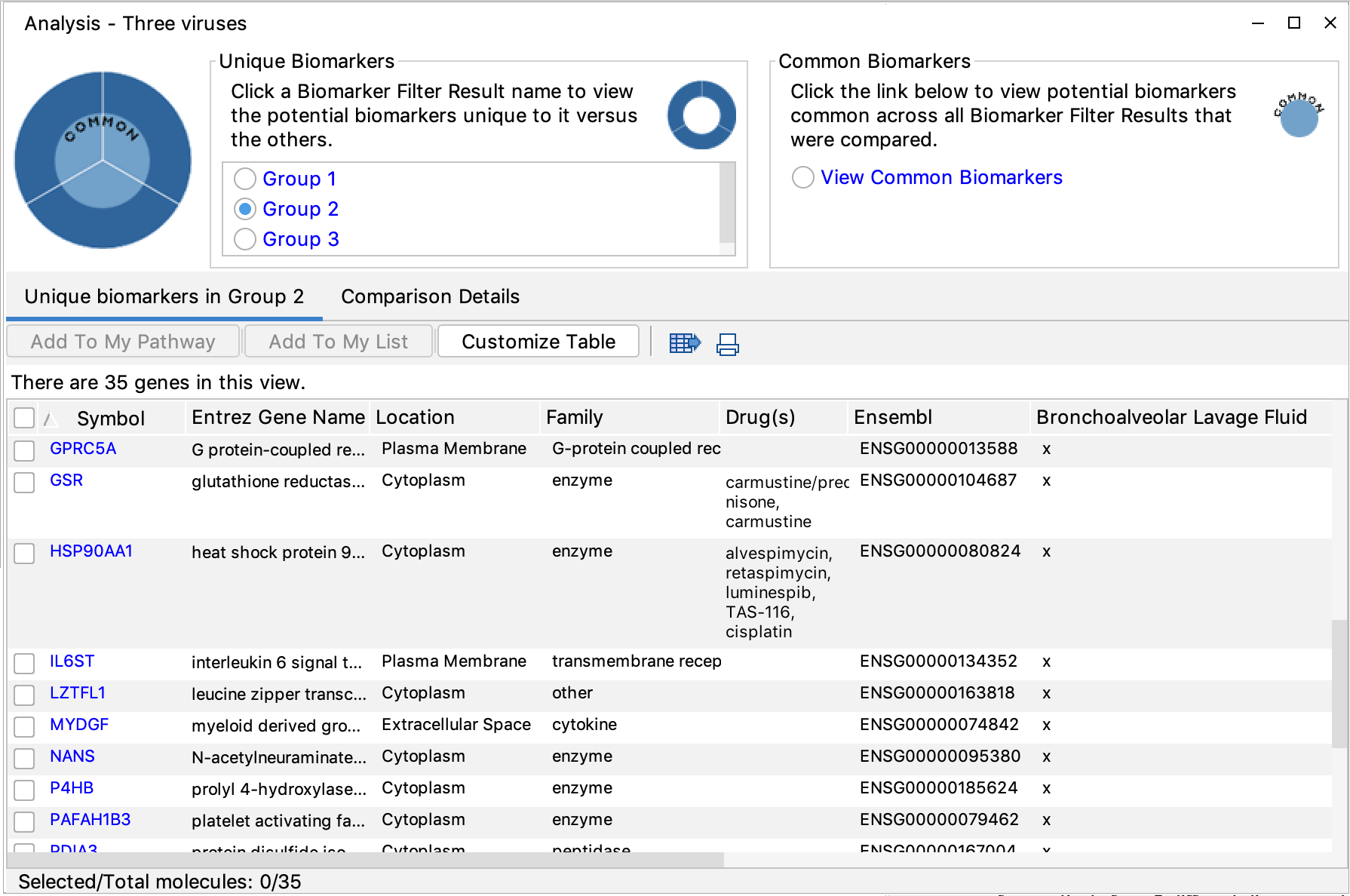Click the large Venn comparison diagram
The width and height of the screenshot is (1350, 896).
coord(103,160)
